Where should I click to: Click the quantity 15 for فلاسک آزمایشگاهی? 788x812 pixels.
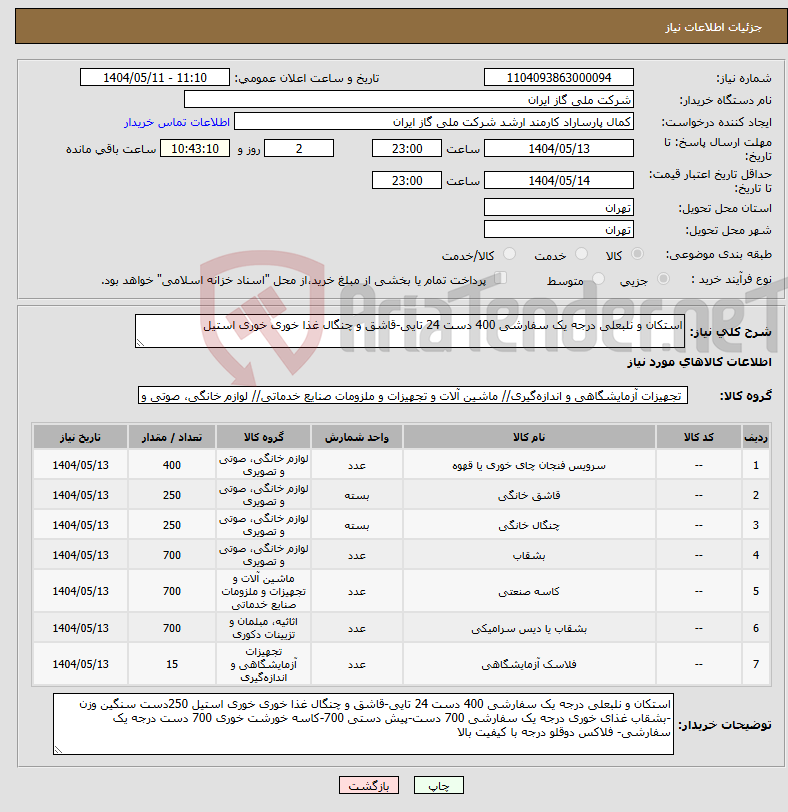point(172,664)
